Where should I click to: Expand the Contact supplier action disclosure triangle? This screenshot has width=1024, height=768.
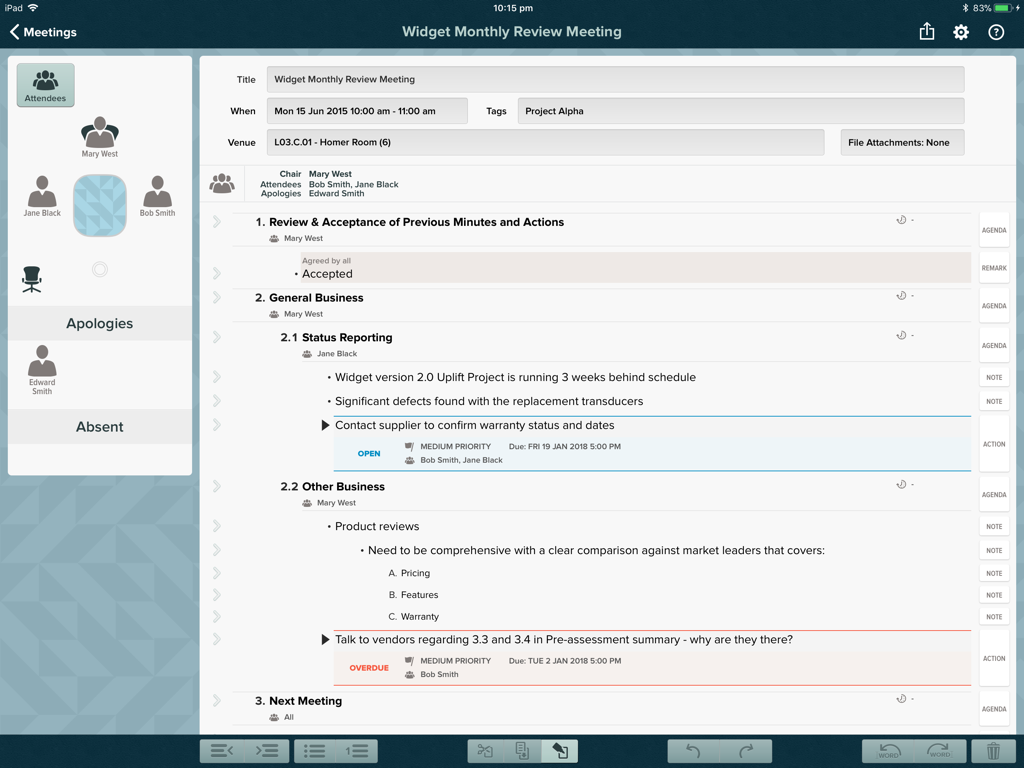(324, 424)
